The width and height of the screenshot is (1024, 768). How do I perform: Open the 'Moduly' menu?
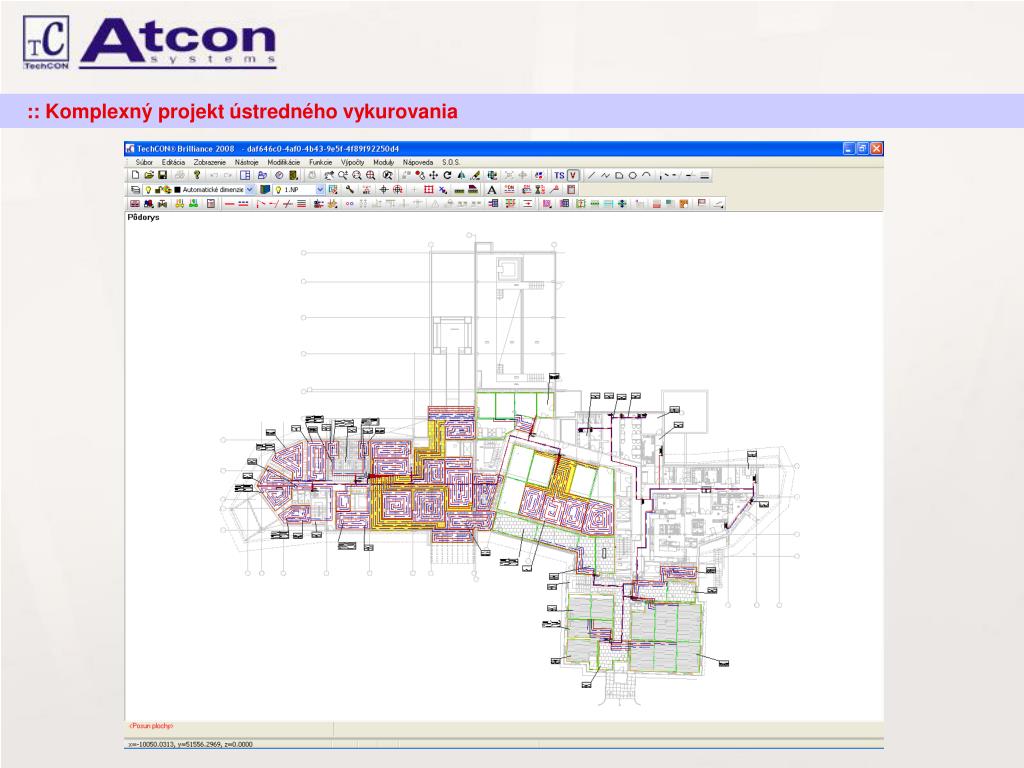point(383,161)
